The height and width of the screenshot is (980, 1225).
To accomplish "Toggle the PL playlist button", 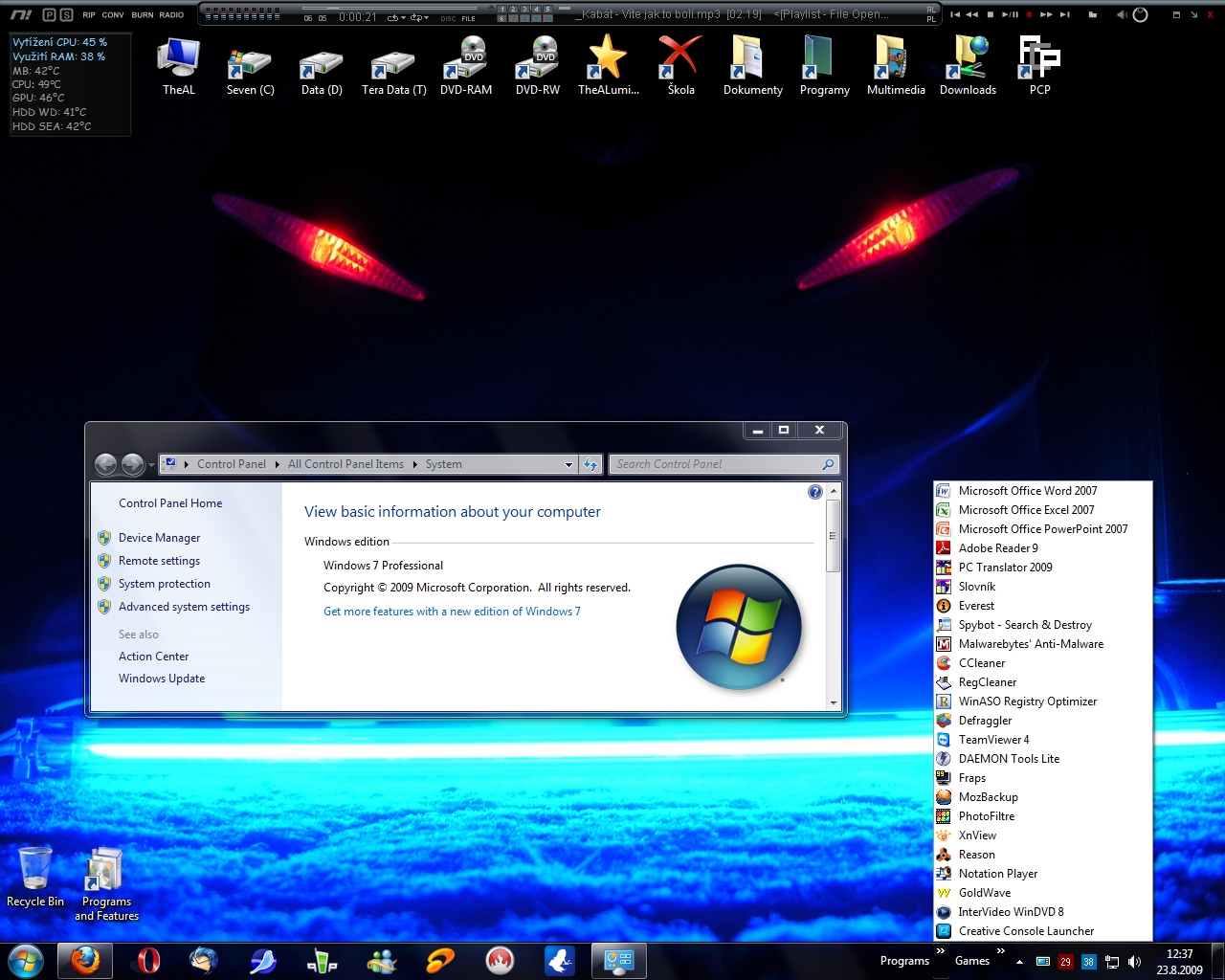I will point(931,19).
